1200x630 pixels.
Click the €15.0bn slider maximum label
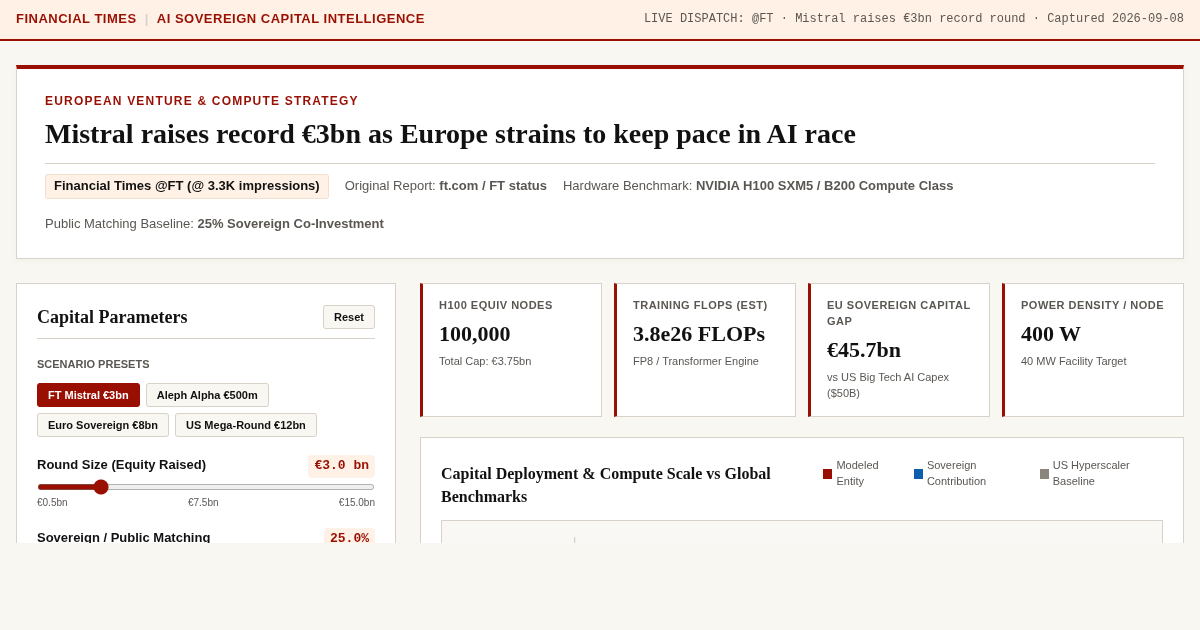click(357, 503)
